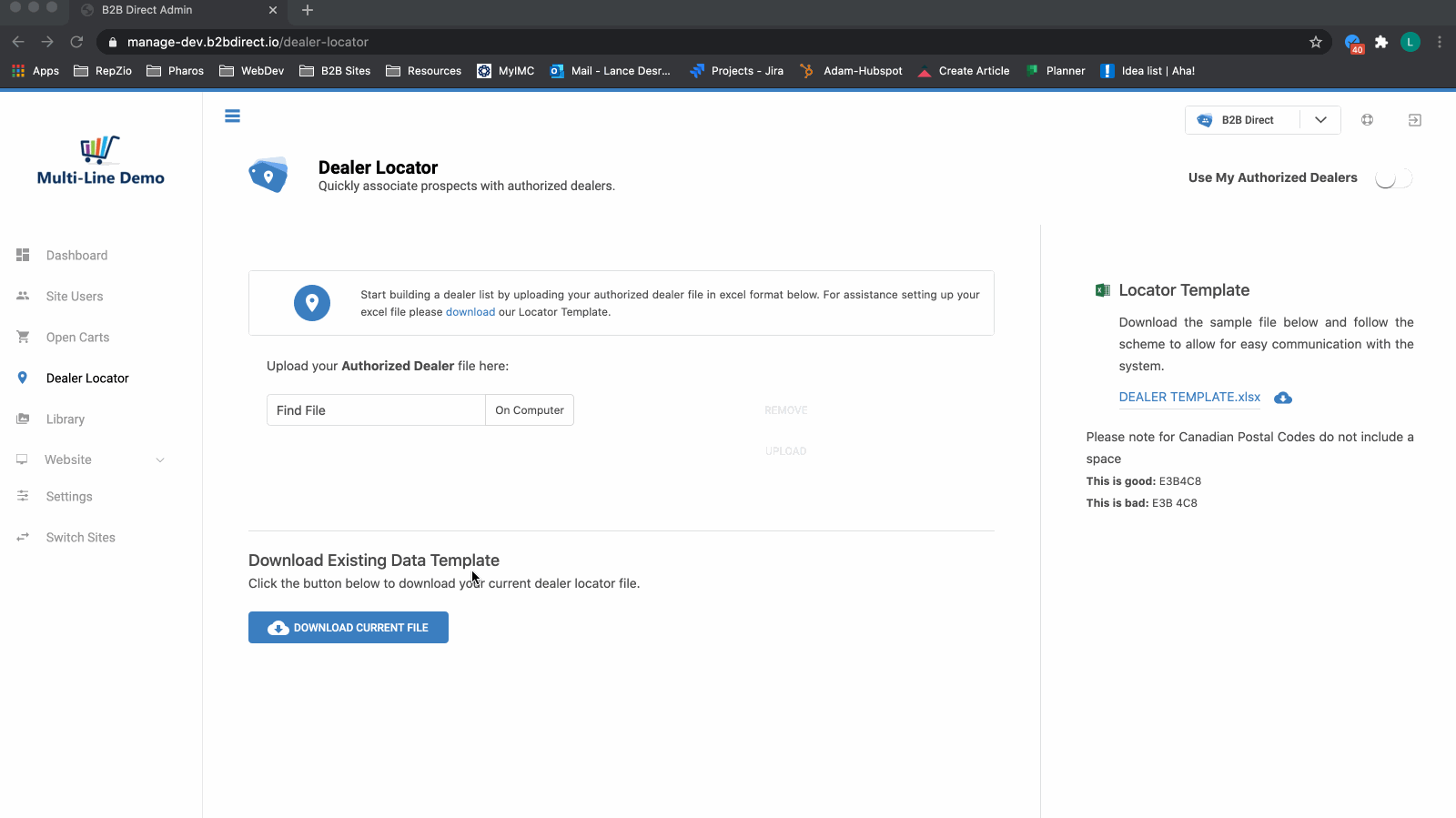Screen dimensions: 1456x818
Task: Click the greyed UPLOAD button
Action: pyautogui.click(x=786, y=451)
